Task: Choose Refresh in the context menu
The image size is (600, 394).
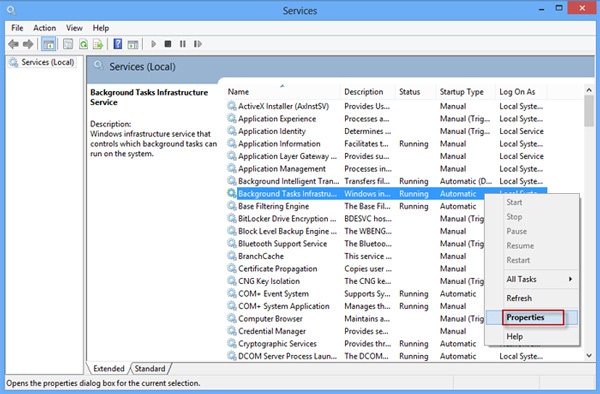Action: (532, 298)
